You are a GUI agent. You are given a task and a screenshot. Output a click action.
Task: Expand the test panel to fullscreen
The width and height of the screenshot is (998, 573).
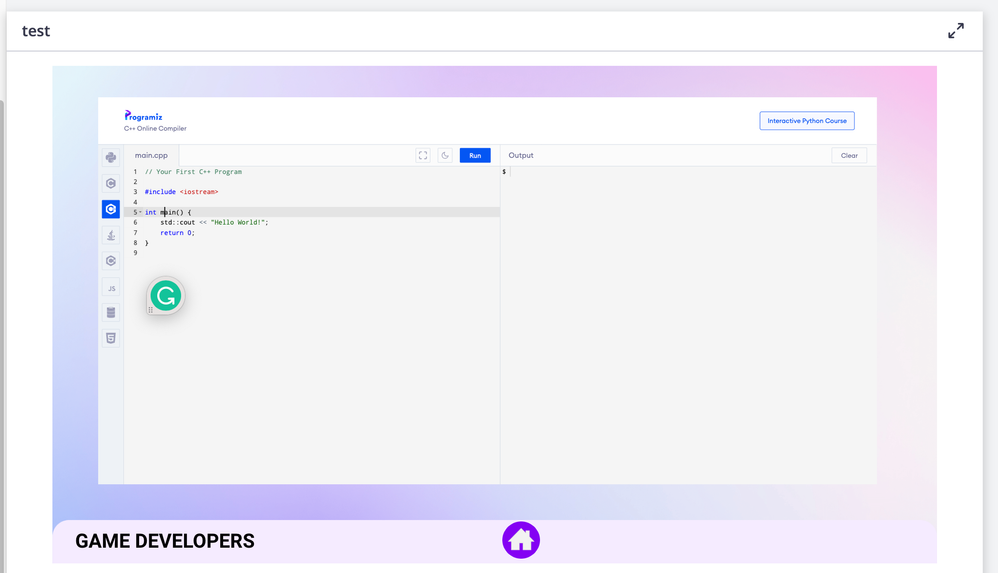(x=955, y=31)
